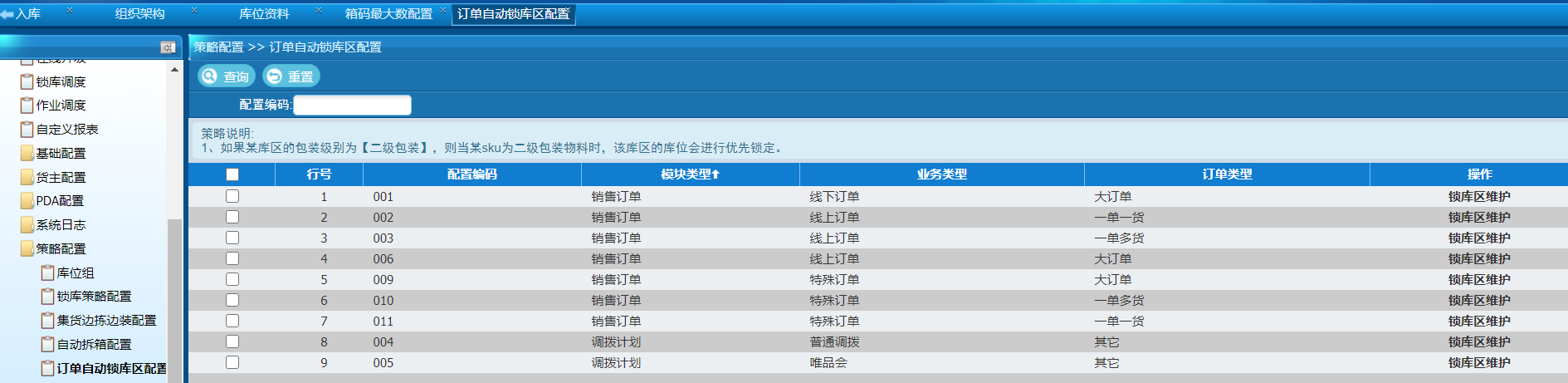Open 锁库区维护 for row 010

coord(1479,301)
